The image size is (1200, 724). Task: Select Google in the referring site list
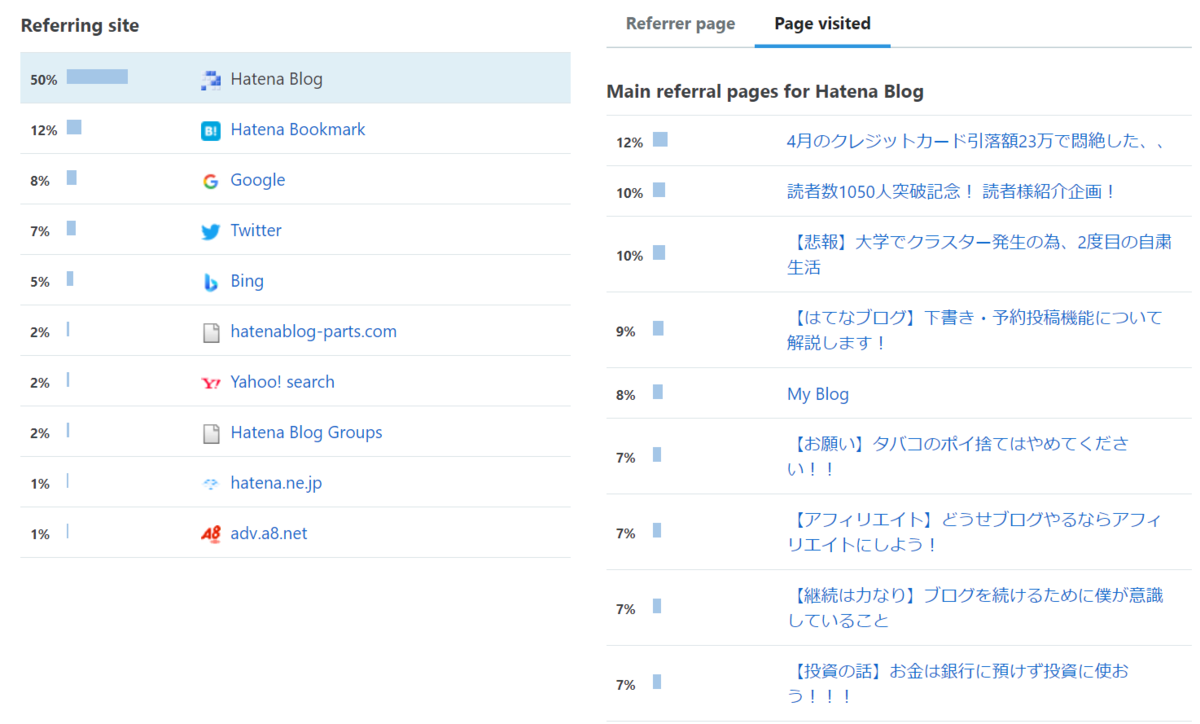(258, 180)
